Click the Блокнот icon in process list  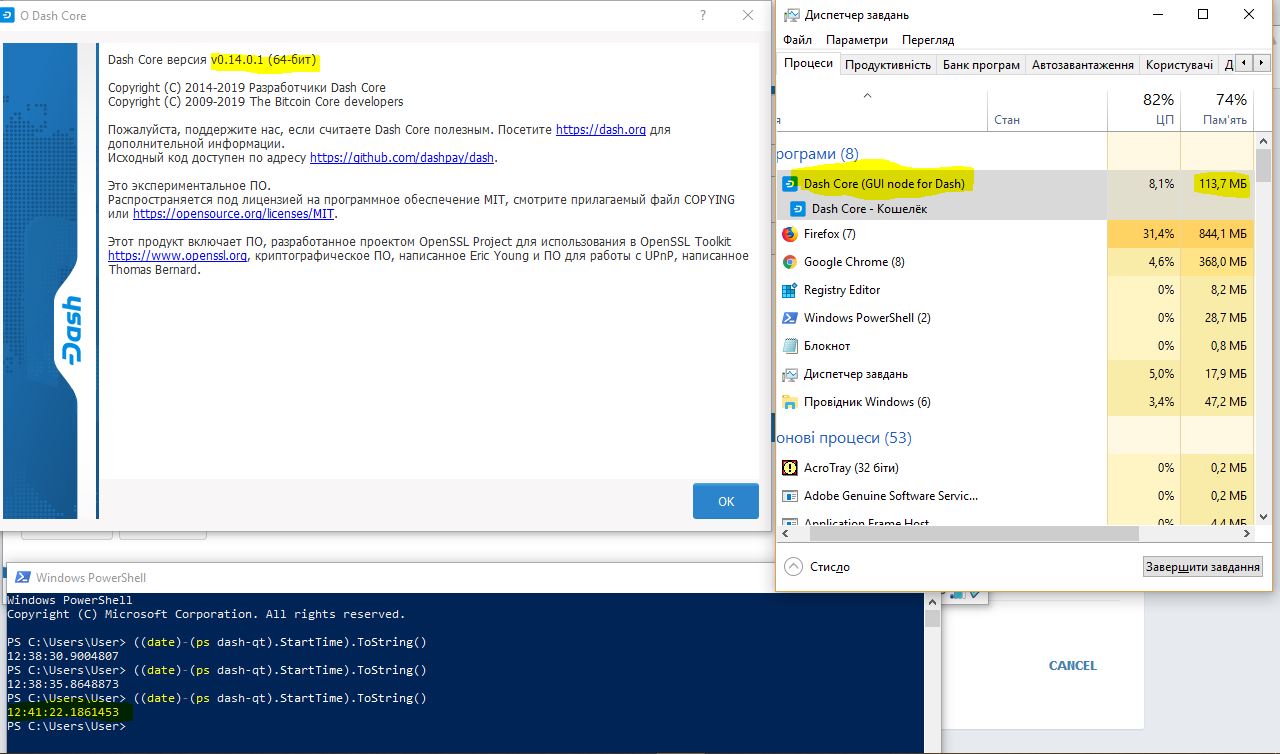[x=789, y=346]
